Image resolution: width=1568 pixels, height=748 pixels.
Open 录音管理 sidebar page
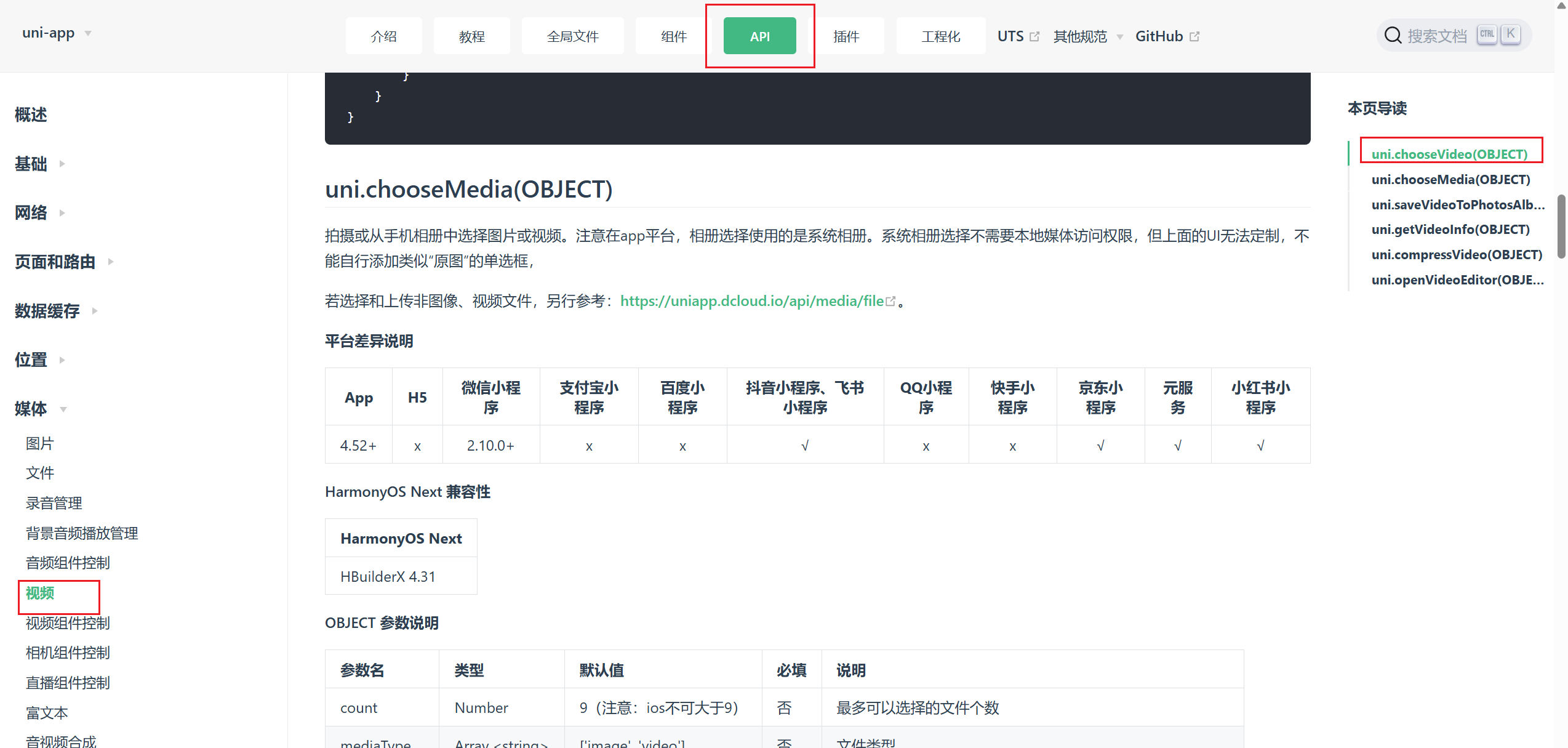[x=54, y=503]
